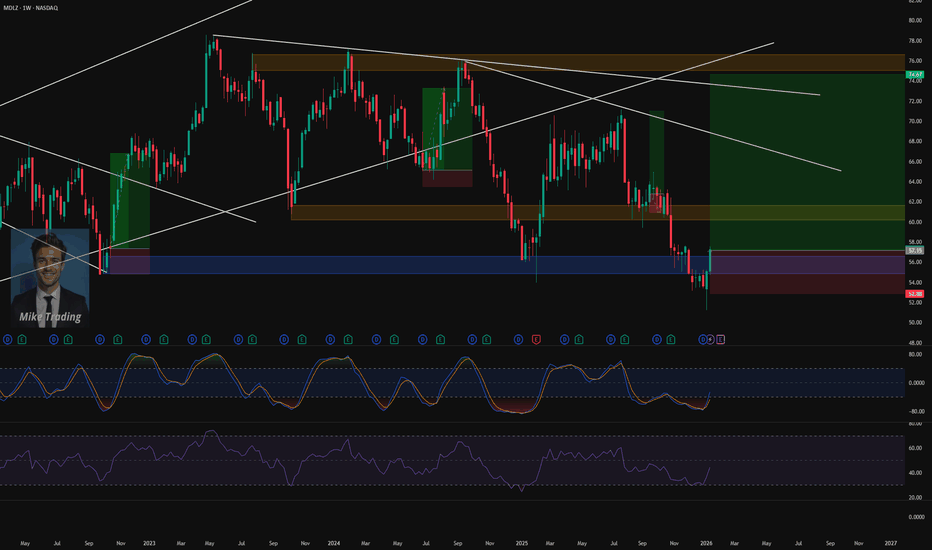932x550 pixels.
Task: Click the 2026 label on time axis
Action: (706, 543)
